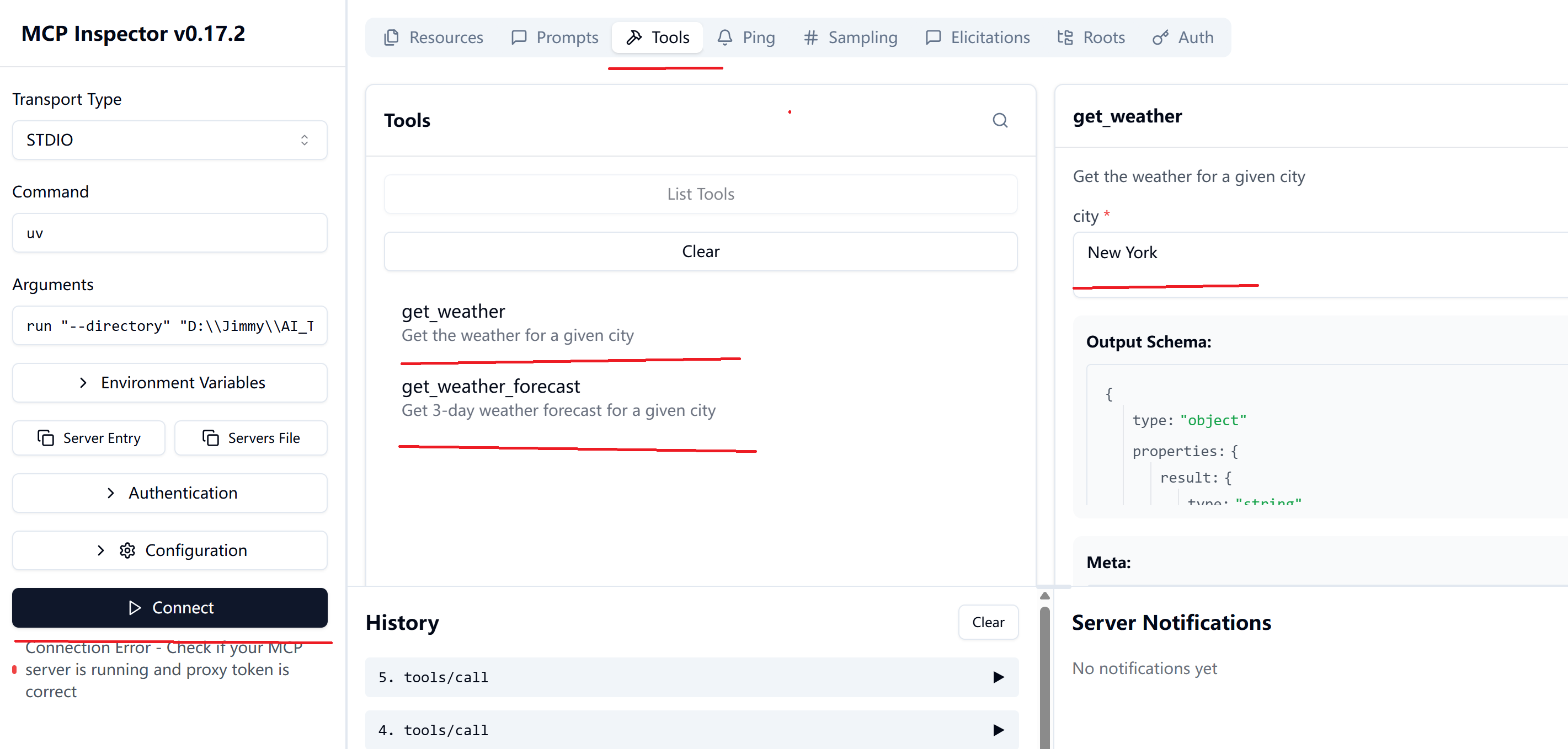The height and width of the screenshot is (749, 1568).
Task: Open the Transport Type STDIO dropdown
Action: (x=170, y=140)
